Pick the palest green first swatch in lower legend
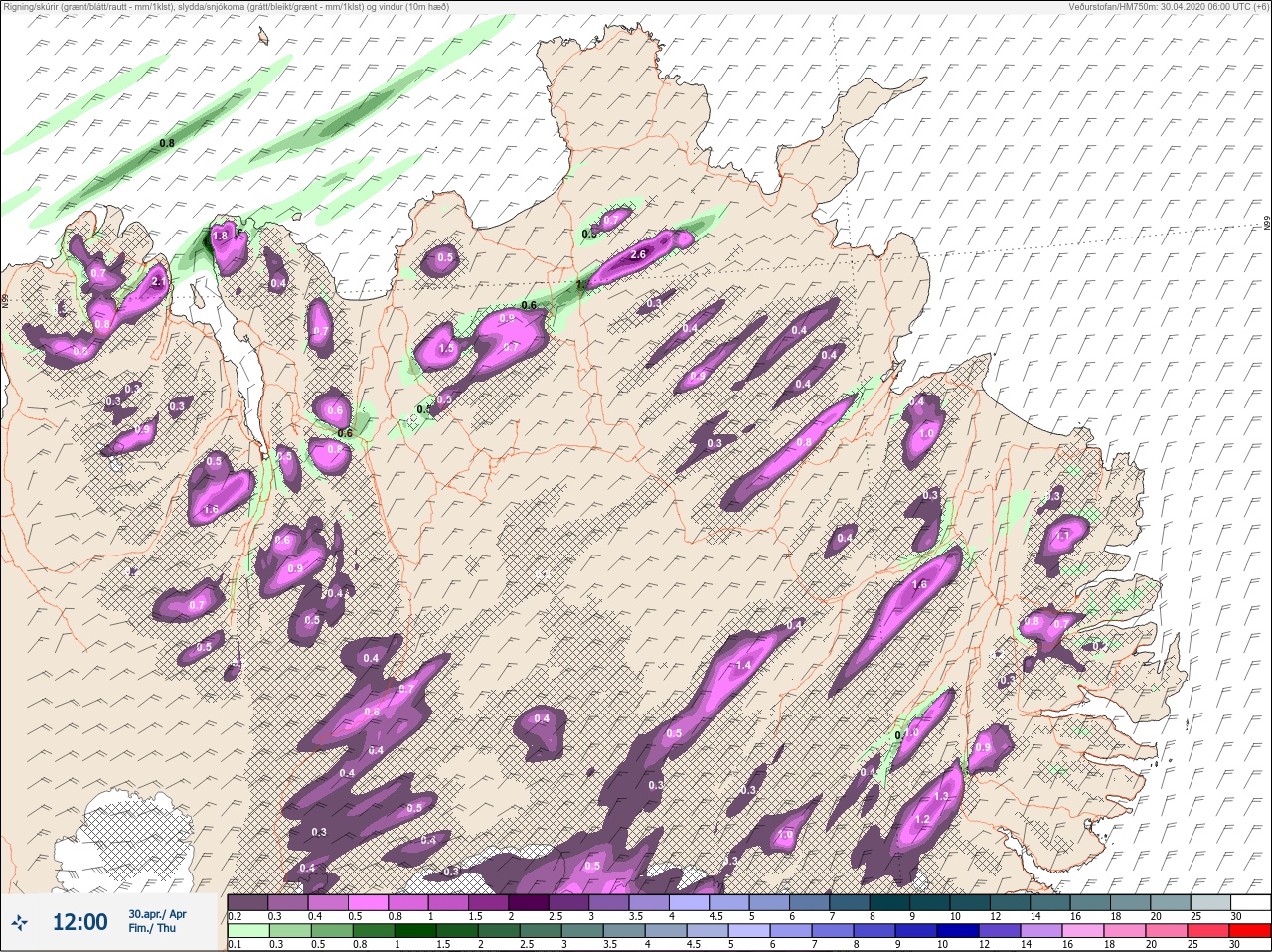The width and height of the screenshot is (1272, 952). [x=246, y=932]
